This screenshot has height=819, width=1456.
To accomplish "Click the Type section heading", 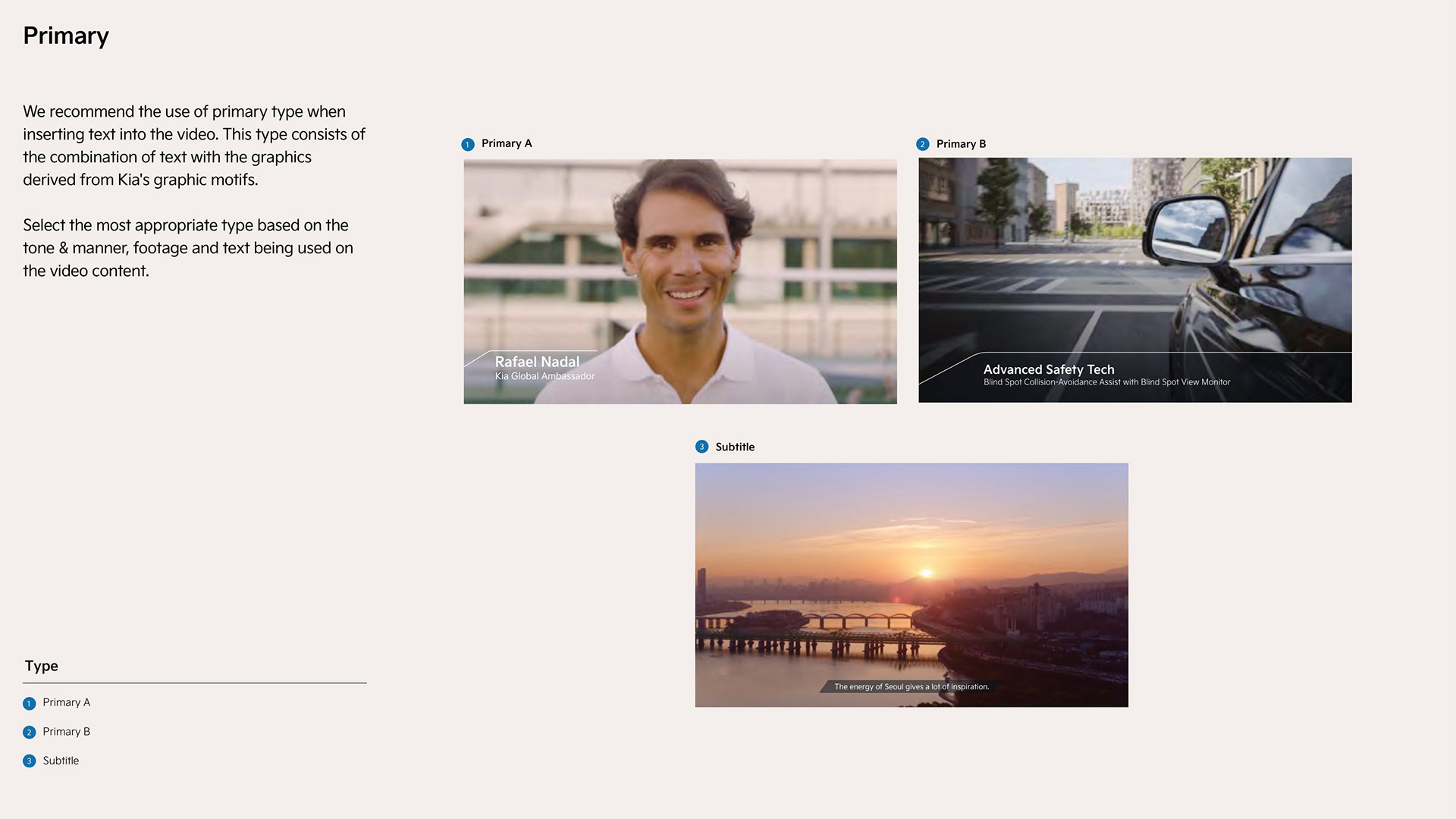I will (42, 666).
